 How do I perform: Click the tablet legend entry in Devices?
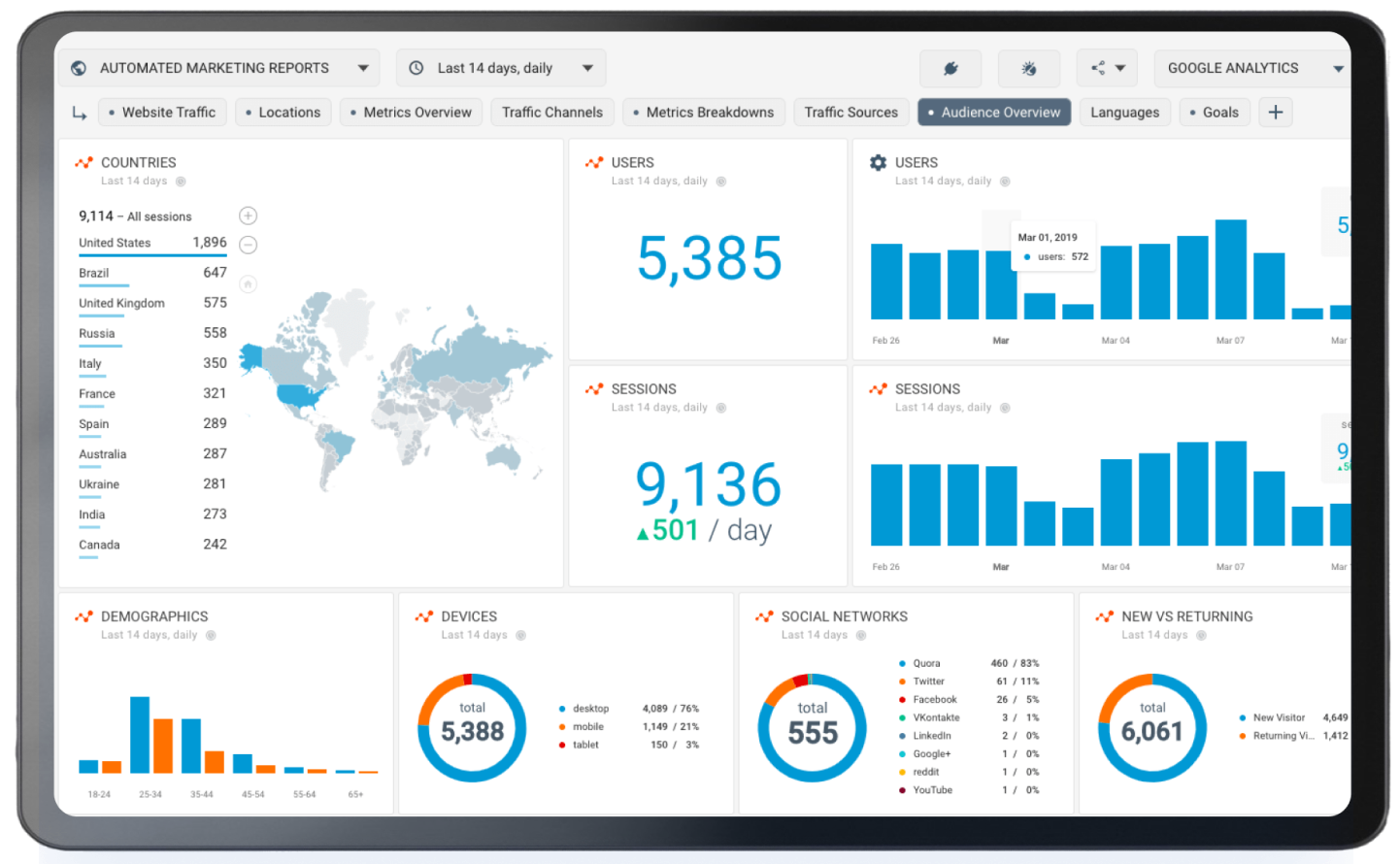tap(629, 746)
